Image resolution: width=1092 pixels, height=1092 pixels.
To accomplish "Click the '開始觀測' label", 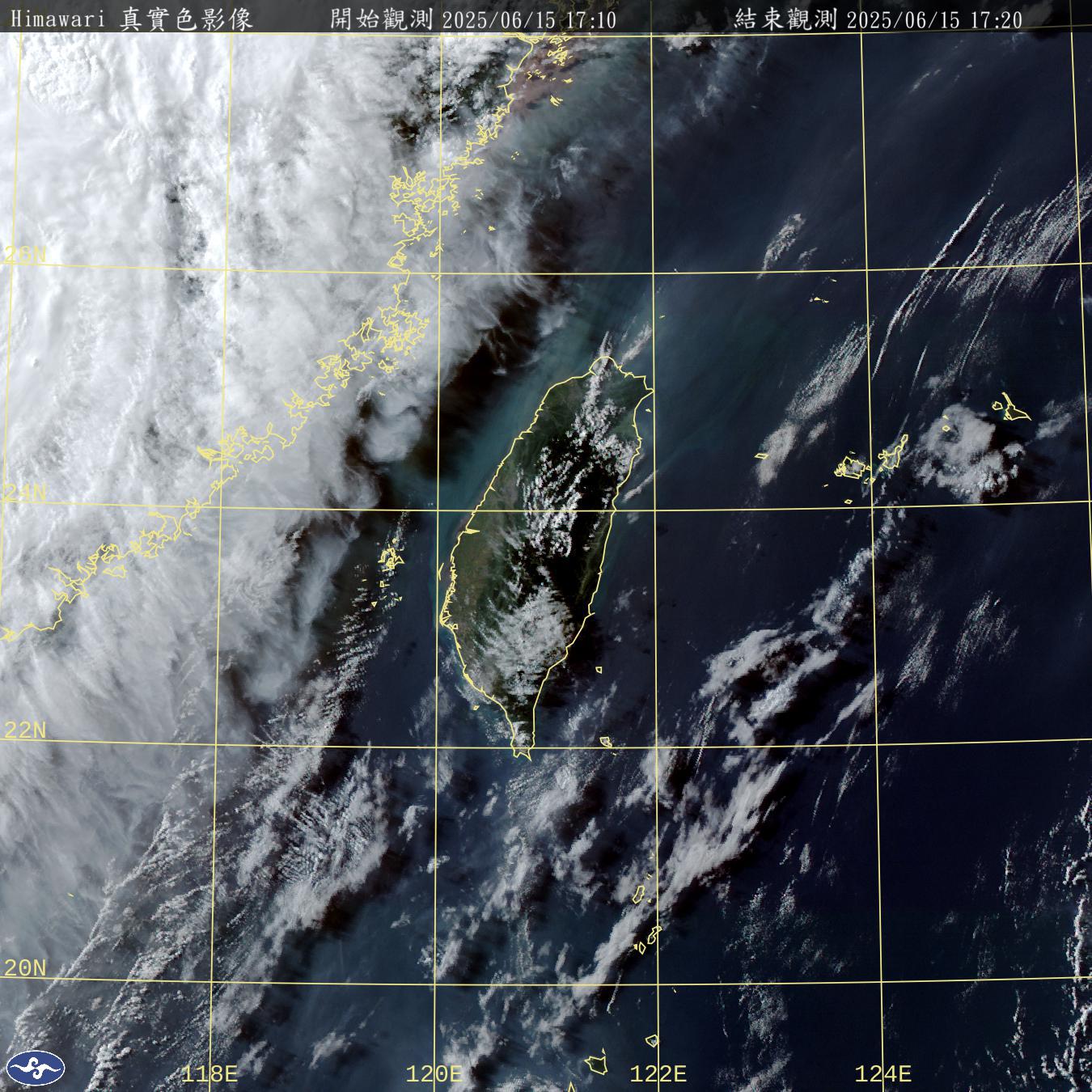I will 382,19.
